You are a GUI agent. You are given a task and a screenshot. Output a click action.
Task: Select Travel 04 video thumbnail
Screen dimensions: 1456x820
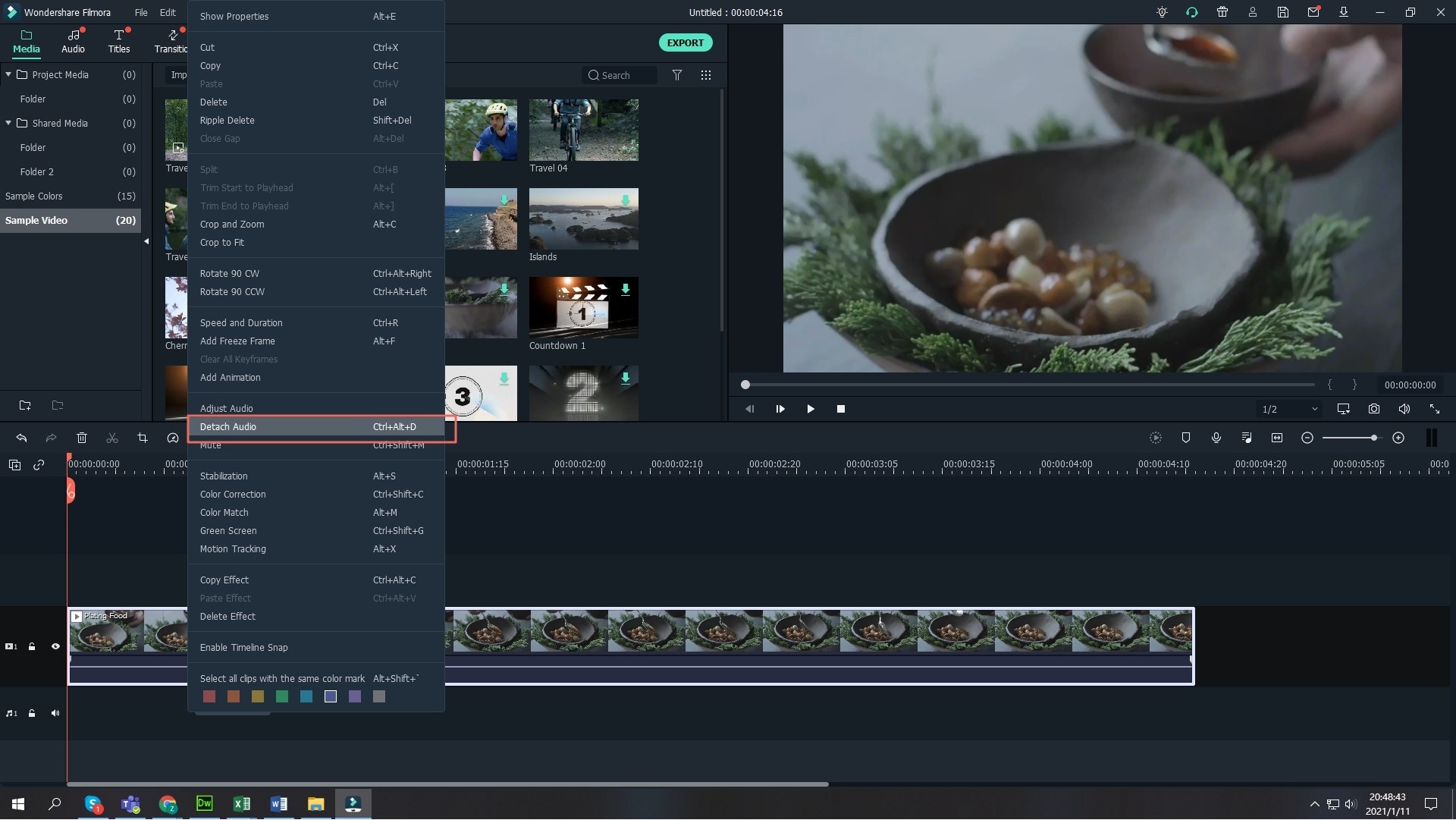[x=582, y=128]
